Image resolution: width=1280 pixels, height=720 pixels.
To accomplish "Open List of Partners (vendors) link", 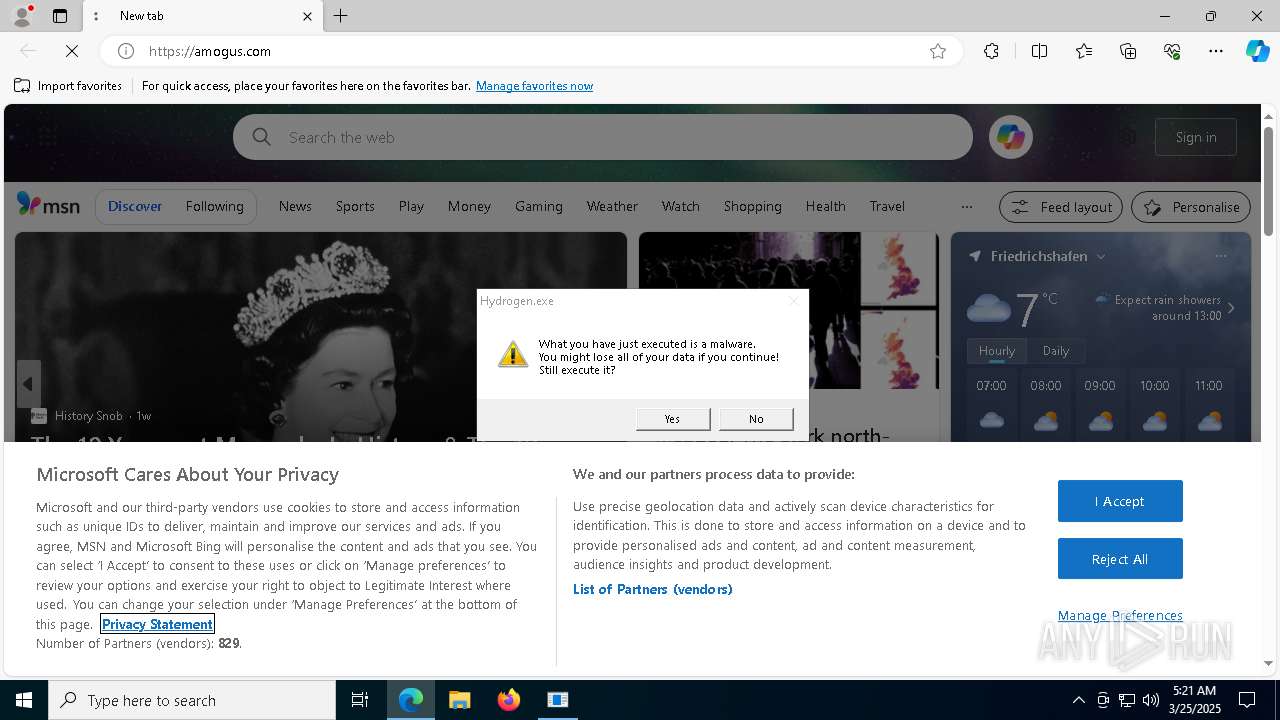I will coord(653,589).
